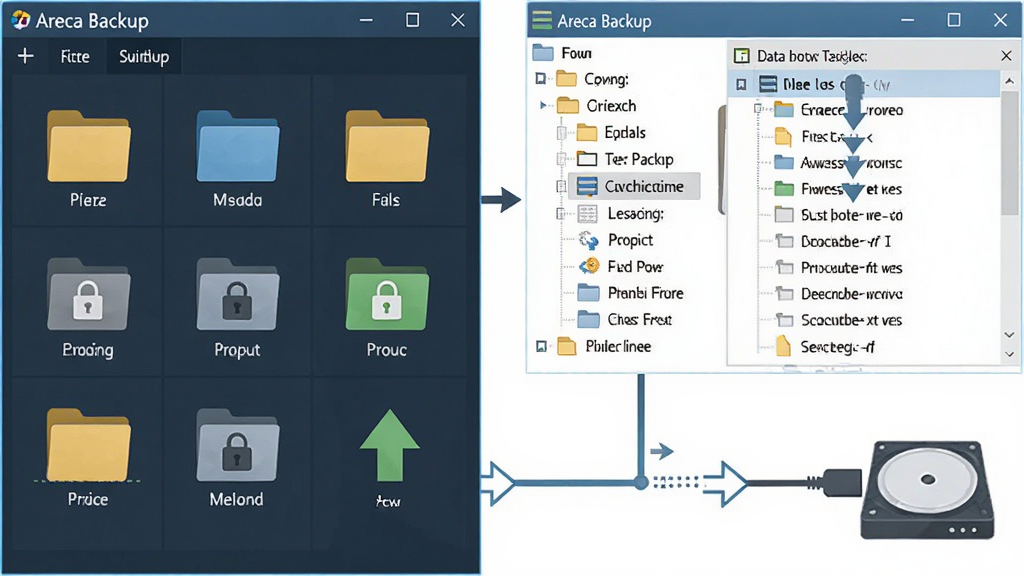This screenshot has width=1024, height=576.
Task: Expand the Criexch tree node
Action: [x=543, y=105]
